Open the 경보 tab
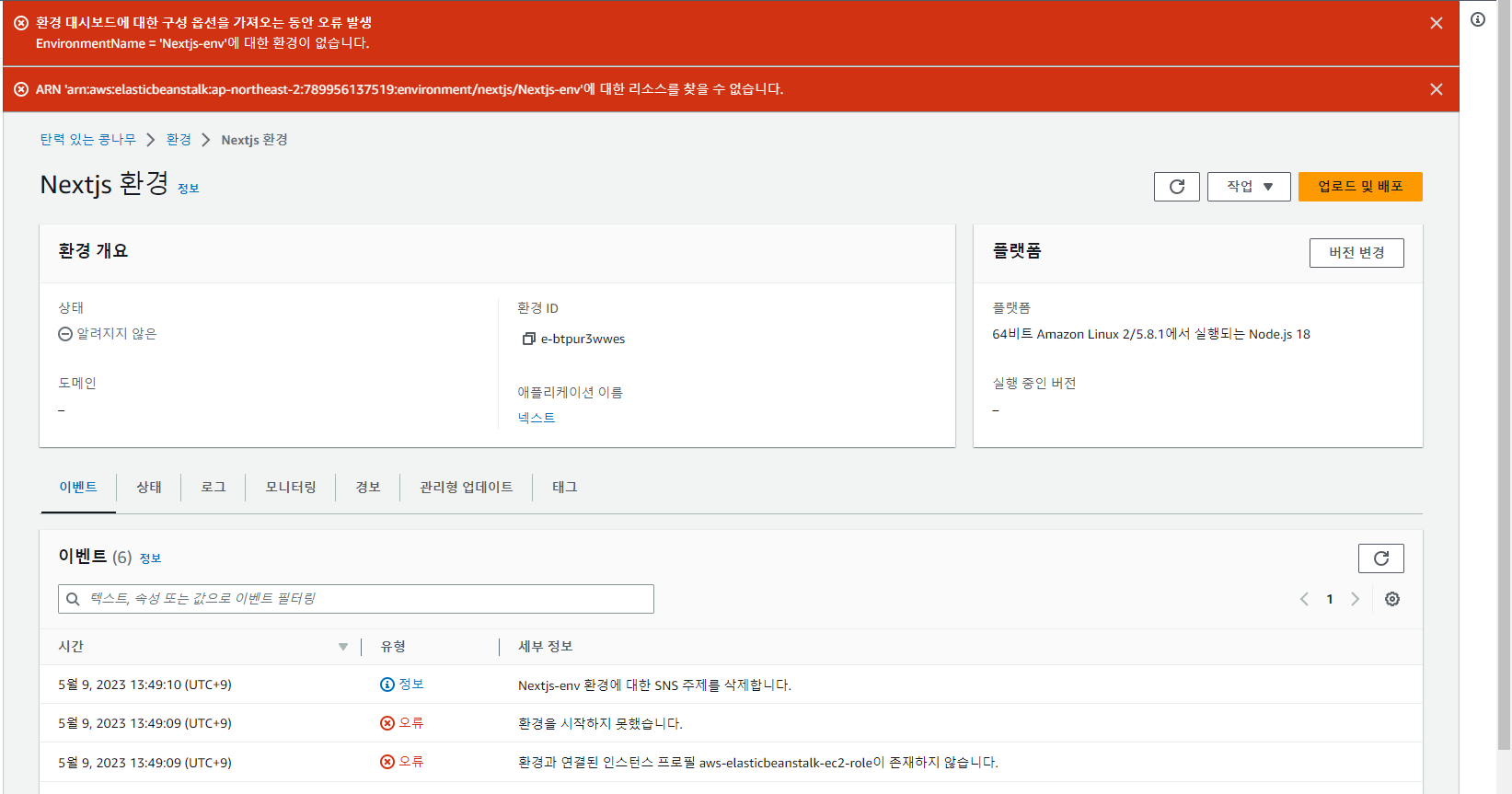The height and width of the screenshot is (794, 1512). pyautogui.click(x=368, y=487)
